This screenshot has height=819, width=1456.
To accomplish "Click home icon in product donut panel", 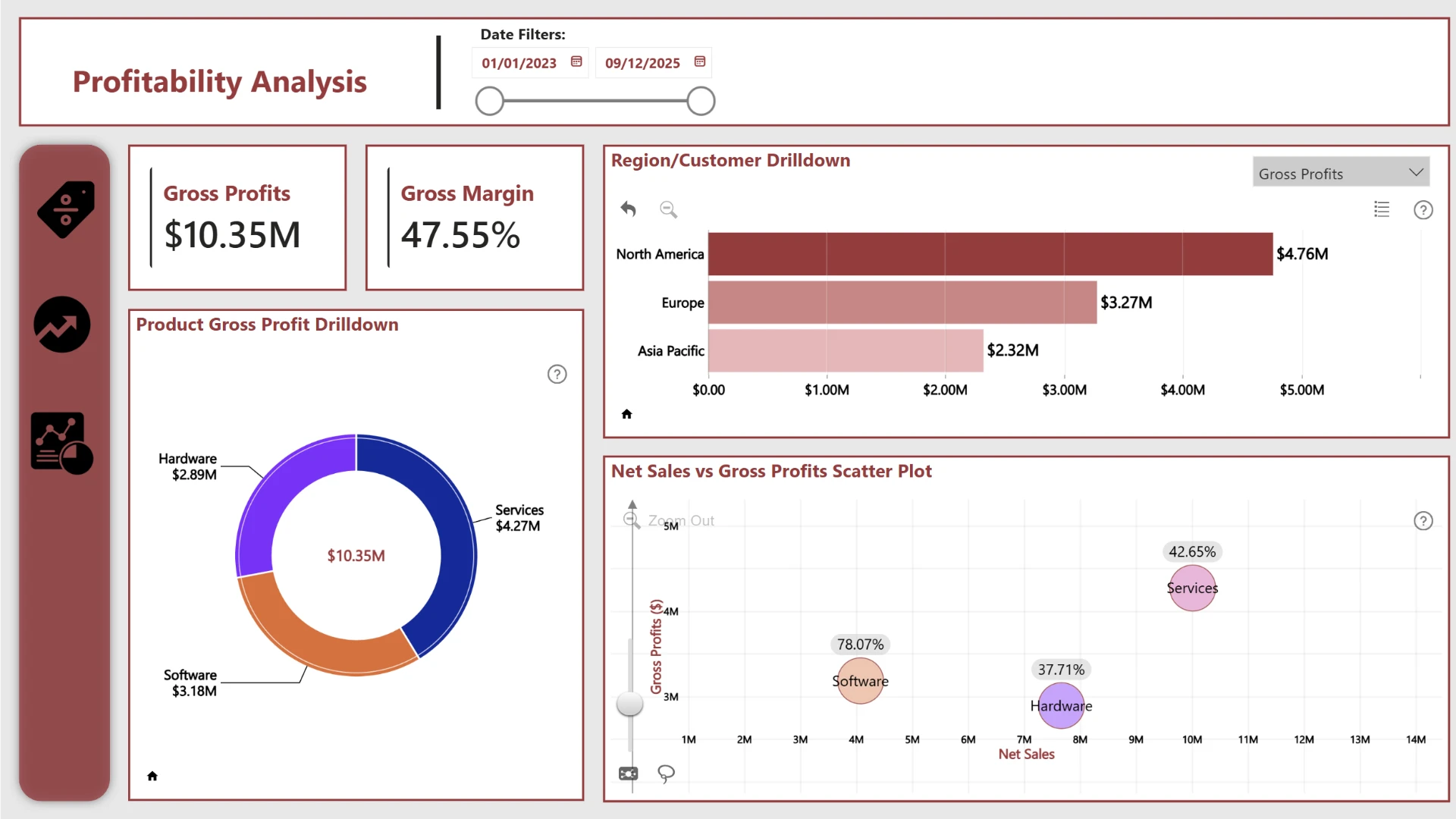I will 152,776.
